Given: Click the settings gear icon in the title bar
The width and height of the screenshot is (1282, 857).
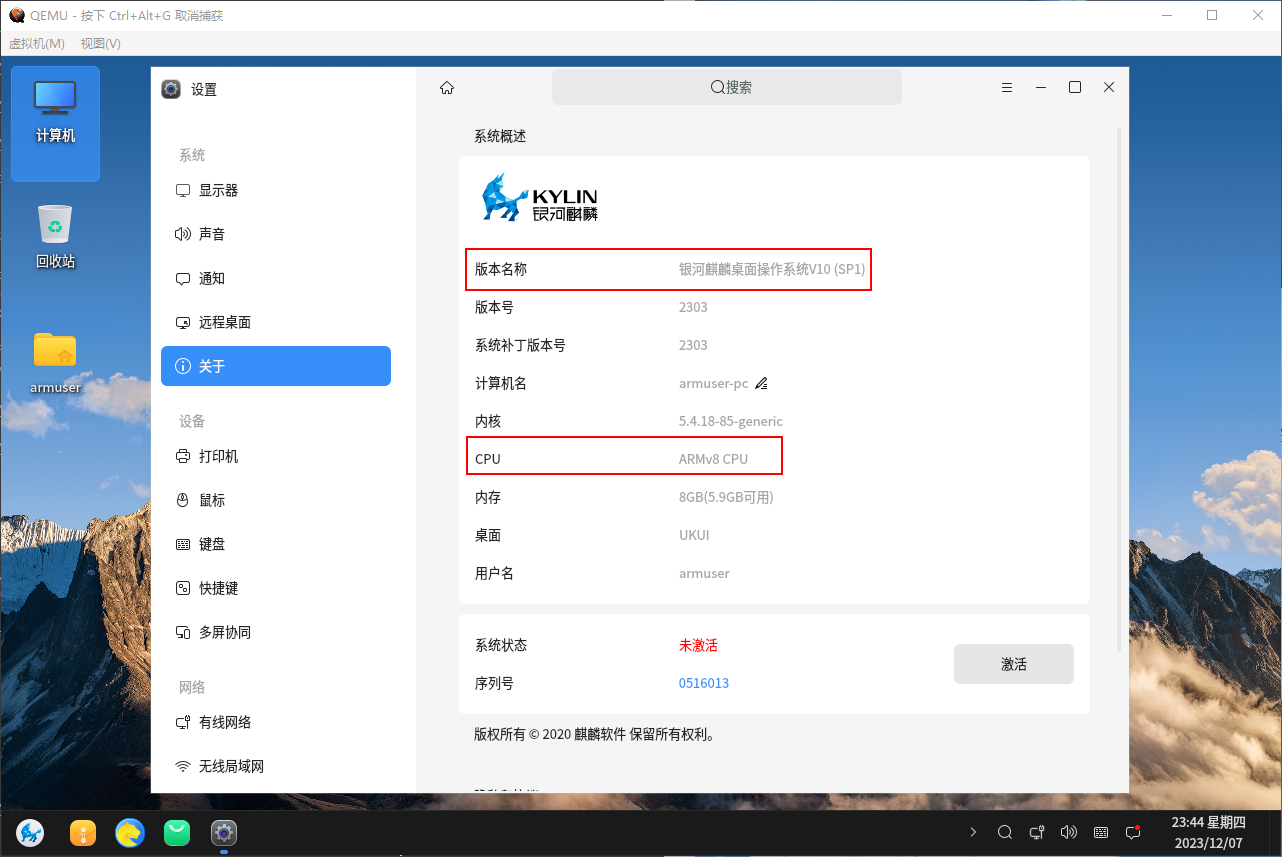Looking at the screenshot, I should (171, 89).
